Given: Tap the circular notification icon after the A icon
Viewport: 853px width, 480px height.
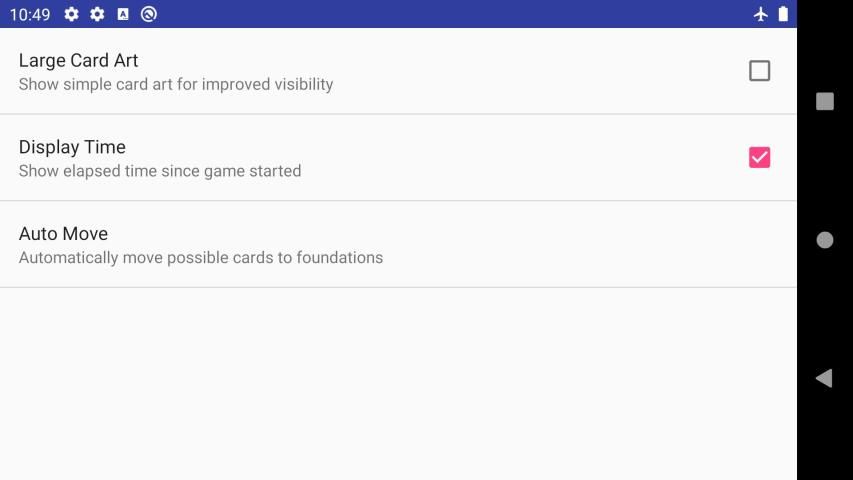Looking at the screenshot, I should click(x=149, y=14).
